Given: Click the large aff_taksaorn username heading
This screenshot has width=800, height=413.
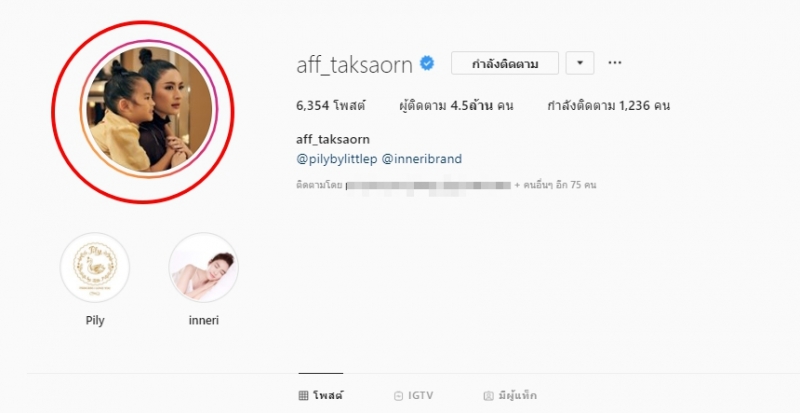Looking at the screenshot, I should click(354, 65).
